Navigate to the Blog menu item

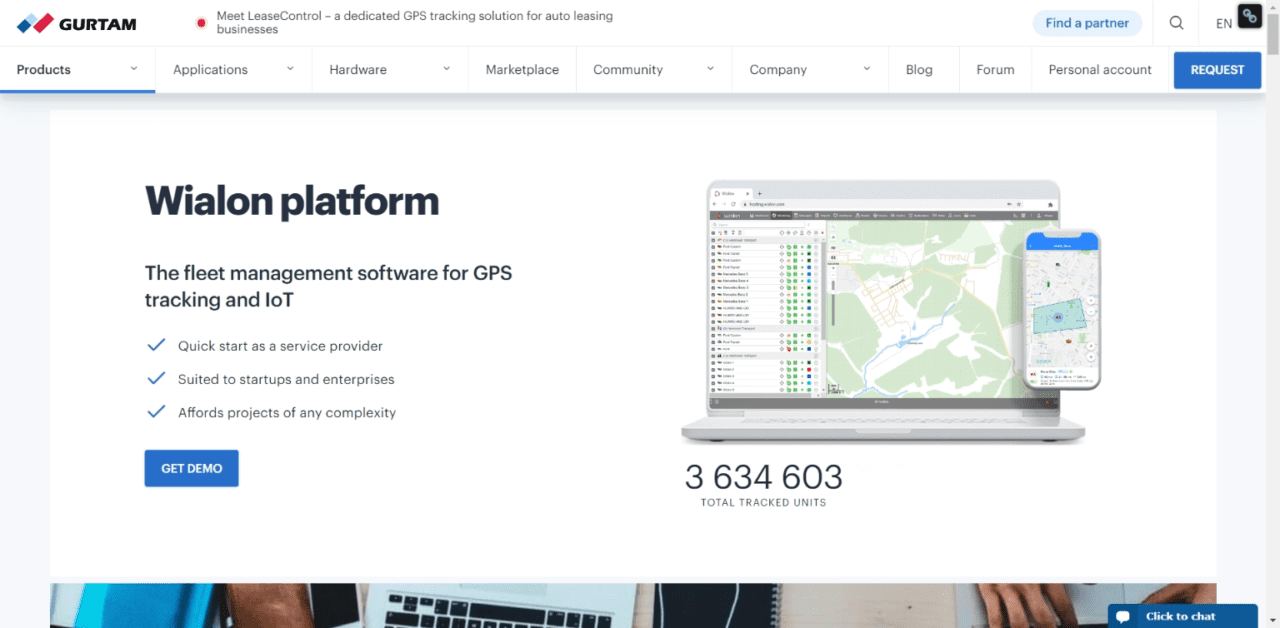(919, 70)
